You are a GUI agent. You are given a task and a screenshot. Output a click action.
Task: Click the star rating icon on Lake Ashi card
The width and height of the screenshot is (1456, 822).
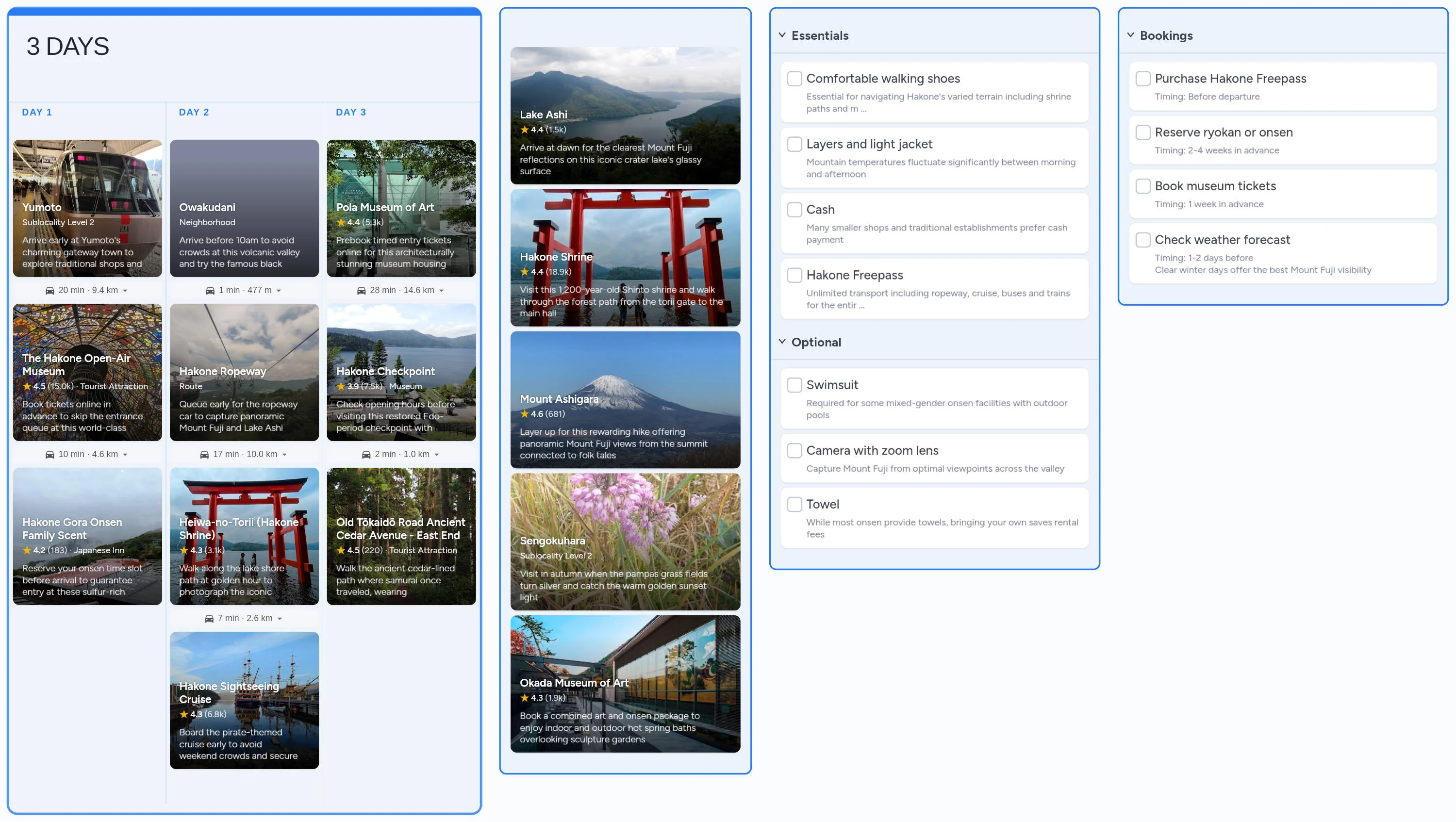(524, 130)
